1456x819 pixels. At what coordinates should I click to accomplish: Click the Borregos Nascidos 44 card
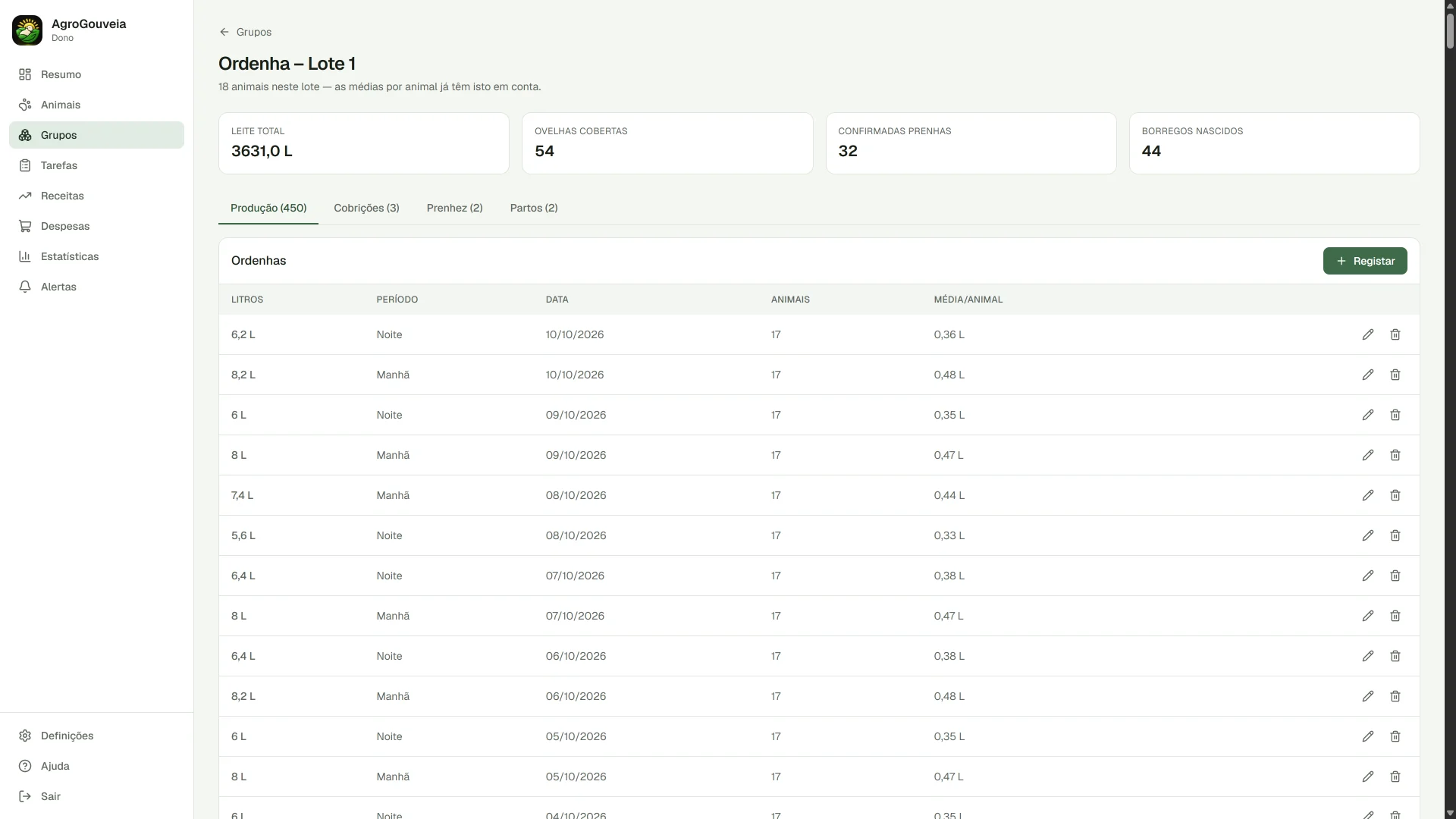click(1274, 143)
